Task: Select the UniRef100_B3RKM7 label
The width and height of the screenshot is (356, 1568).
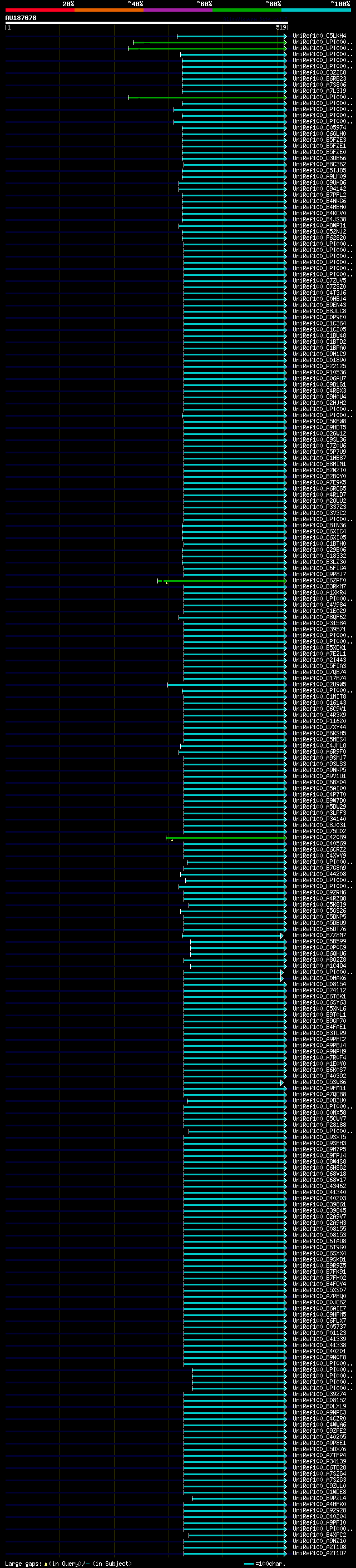Action: pyautogui.click(x=319, y=587)
